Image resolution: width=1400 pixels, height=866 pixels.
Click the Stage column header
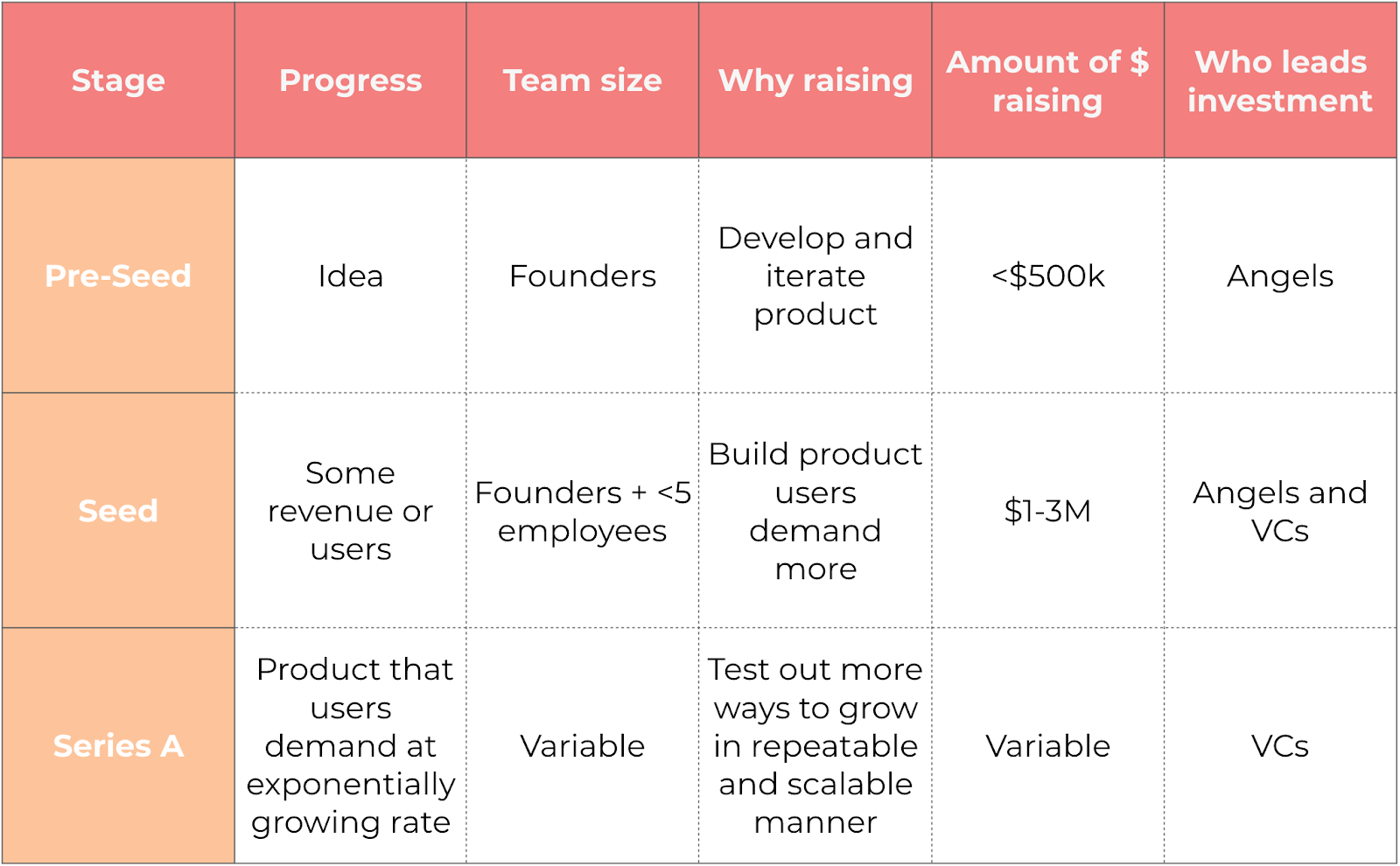coord(118,80)
